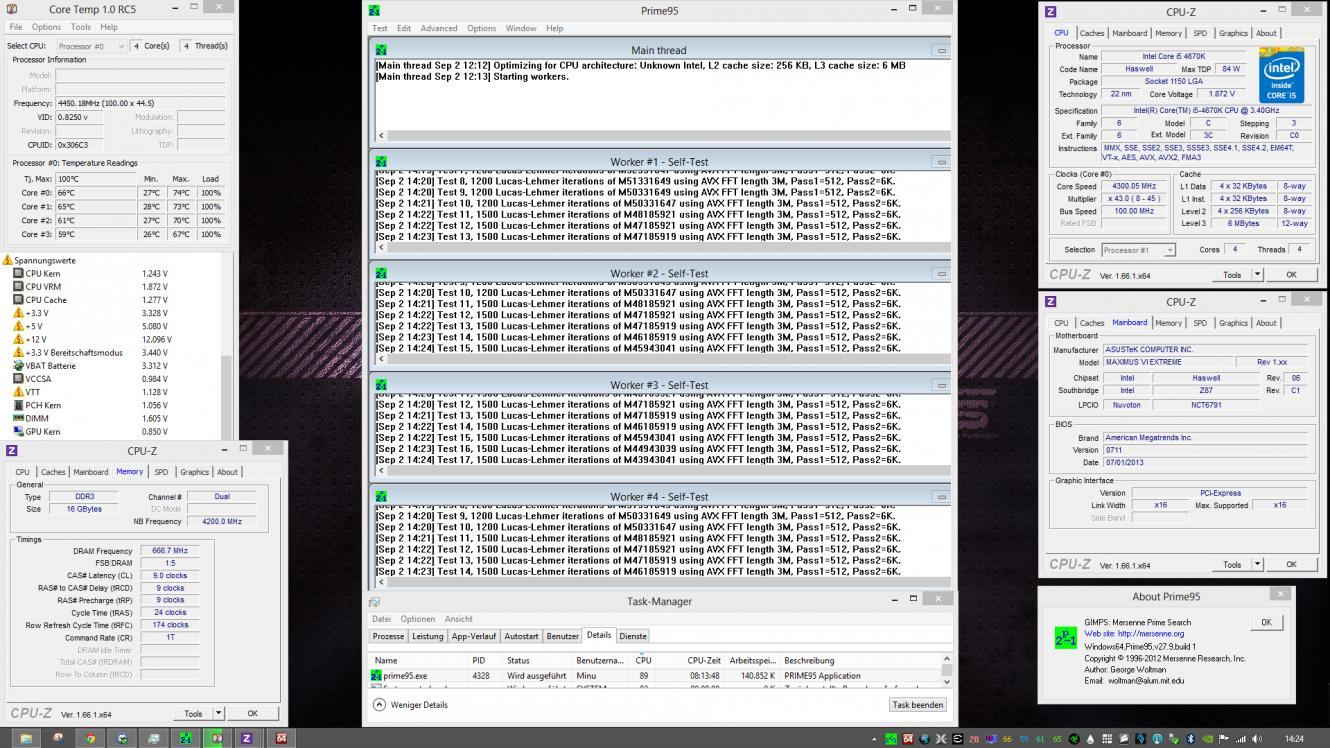Open Chrome from the taskbar
Image resolution: width=1330 pixels, height=748 pixels.
coord(89,738)
